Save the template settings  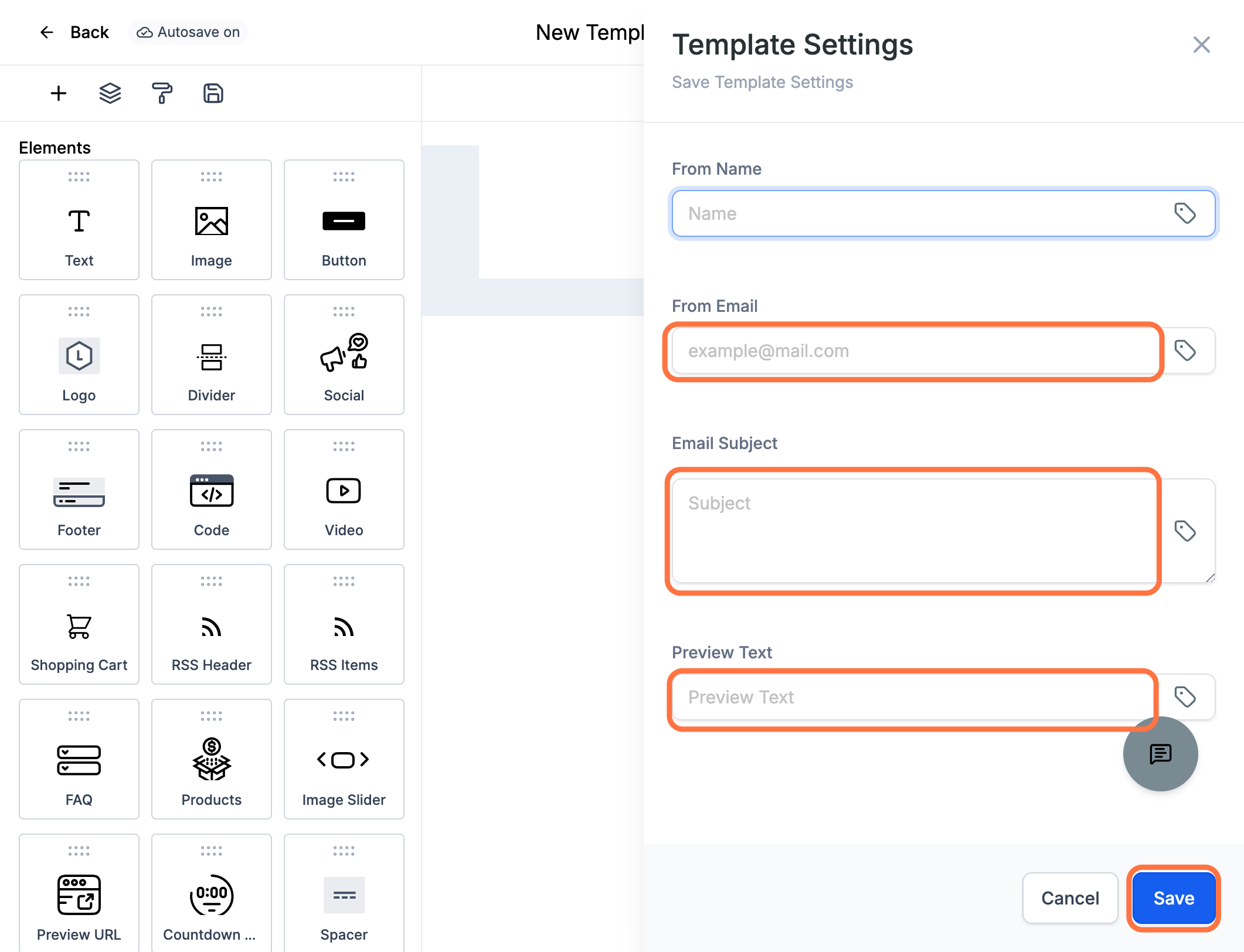[x=1174, y=898]
